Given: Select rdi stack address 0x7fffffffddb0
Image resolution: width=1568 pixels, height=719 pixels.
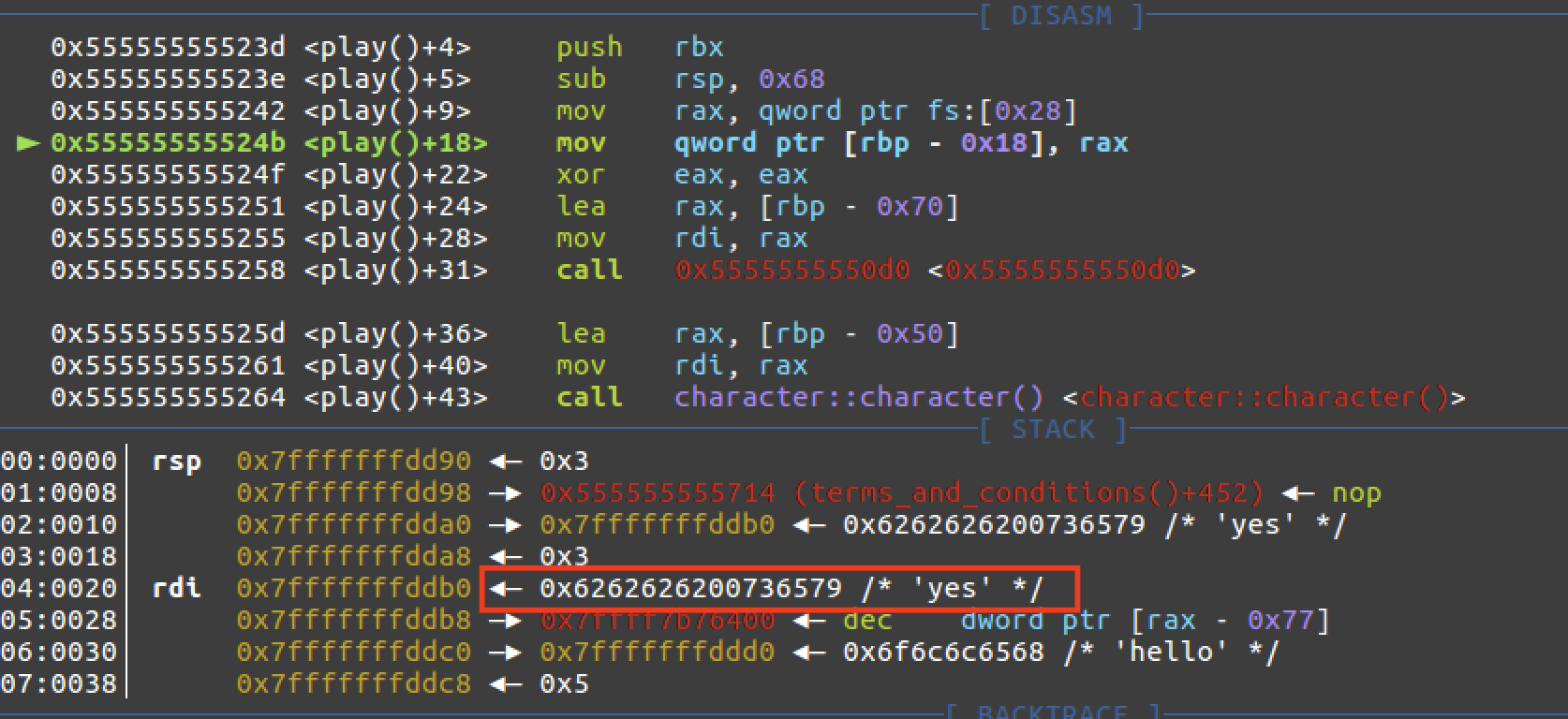Looking at the screenshot, I should [x=353, y=588].
